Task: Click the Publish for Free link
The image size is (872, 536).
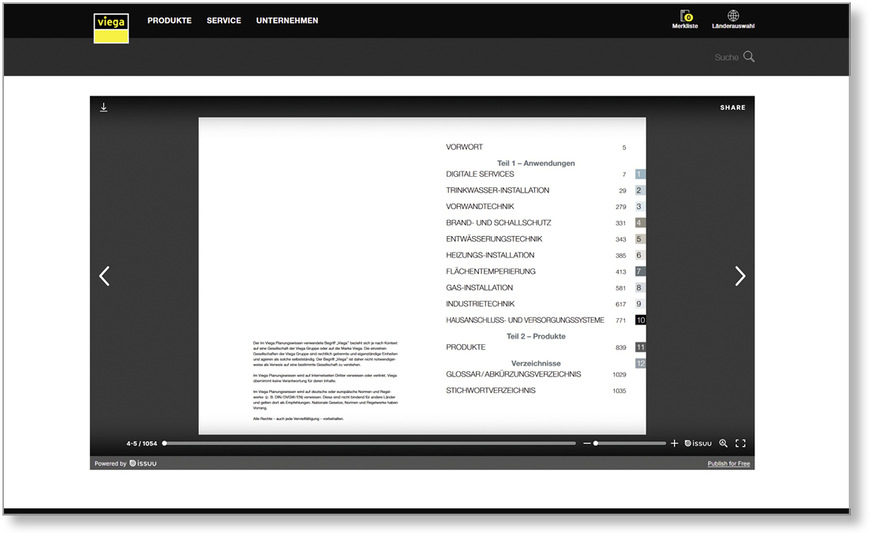Action: tap(728, 464)
